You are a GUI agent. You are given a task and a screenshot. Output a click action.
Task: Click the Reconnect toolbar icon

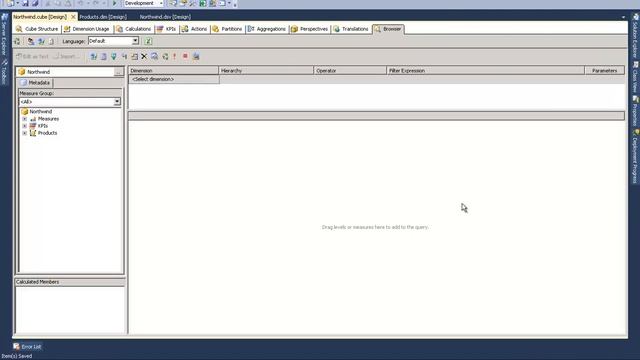point(41,41)
